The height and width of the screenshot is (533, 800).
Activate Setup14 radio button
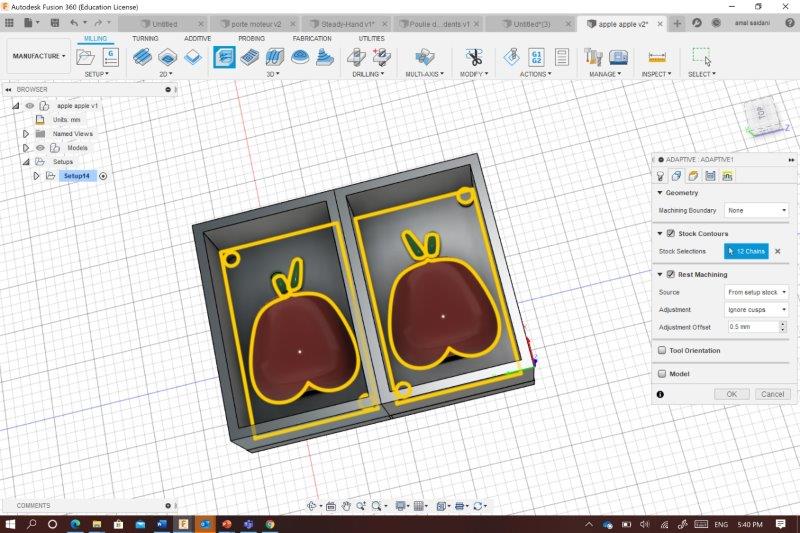[x=103, y=176]
